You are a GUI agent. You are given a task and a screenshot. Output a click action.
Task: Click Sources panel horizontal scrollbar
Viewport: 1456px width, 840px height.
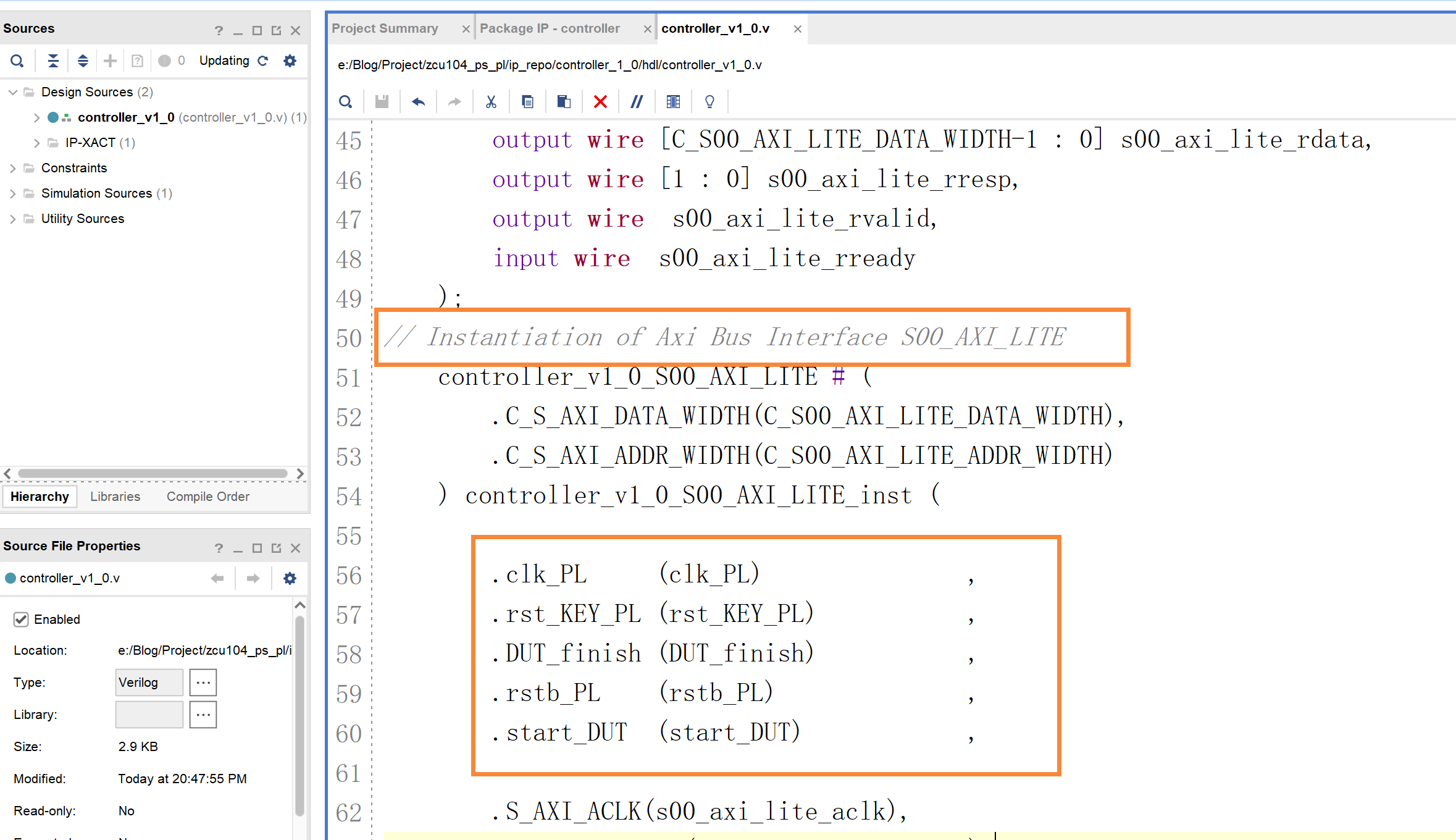[153, 474]
